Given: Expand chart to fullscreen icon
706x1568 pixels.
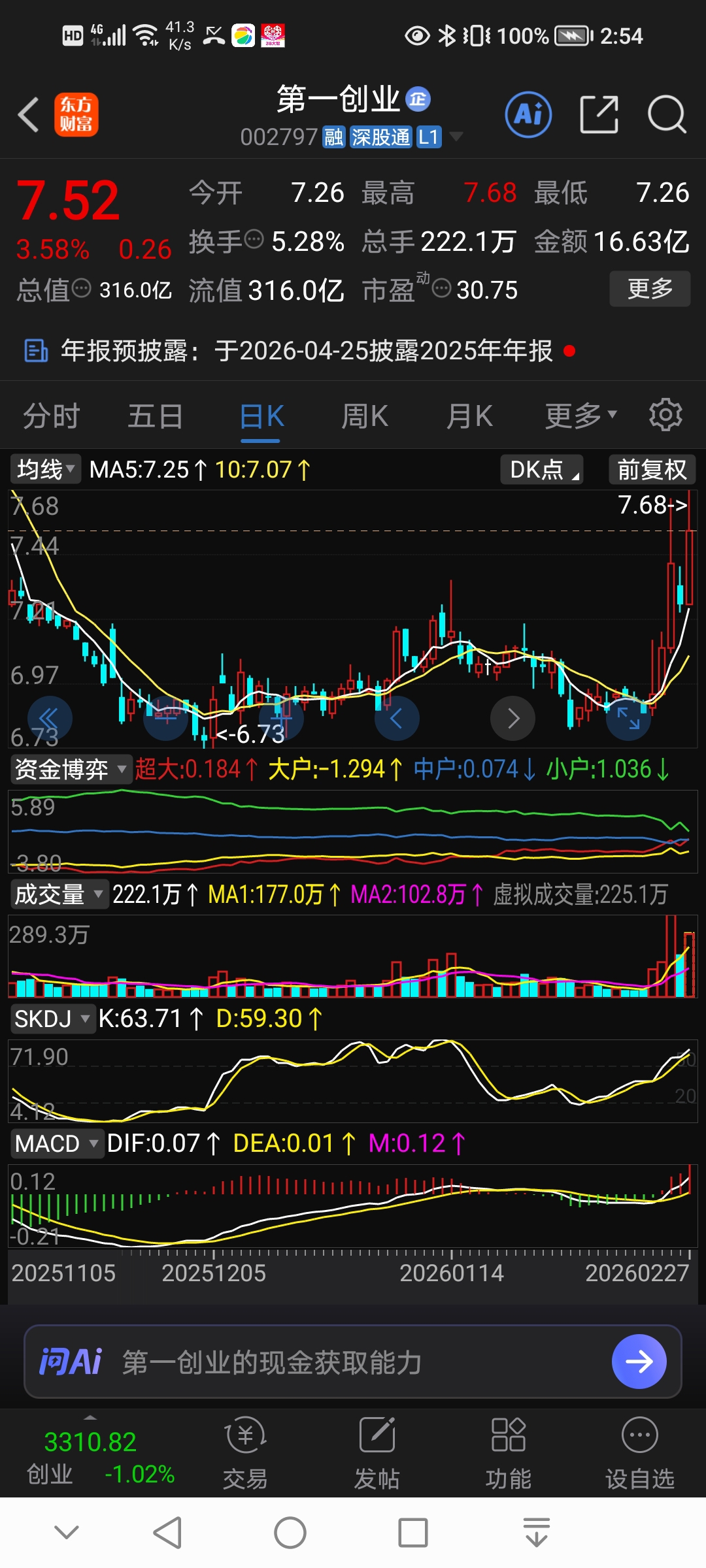Looking at the screenshot, I should click(629, 718).
